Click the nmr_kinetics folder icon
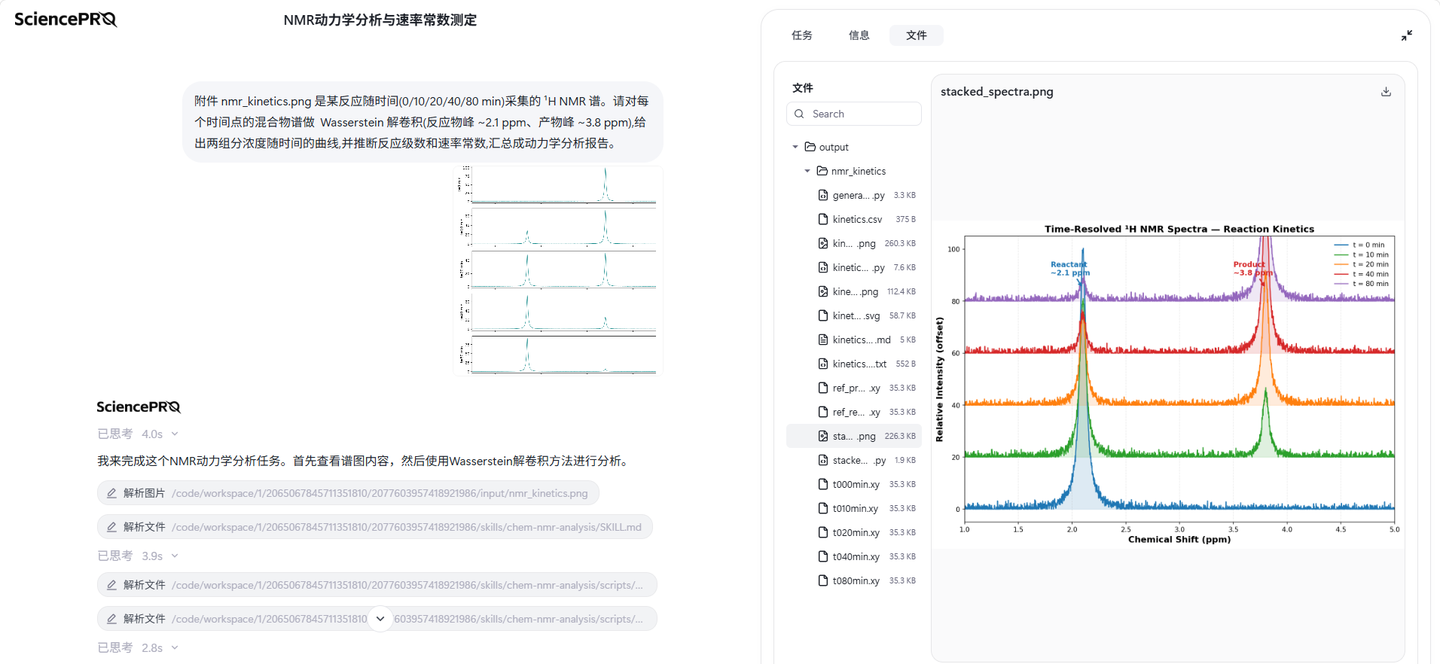The width and height of the screenshot is (1440, 664). pyautogui.click(x=823, y=171)
